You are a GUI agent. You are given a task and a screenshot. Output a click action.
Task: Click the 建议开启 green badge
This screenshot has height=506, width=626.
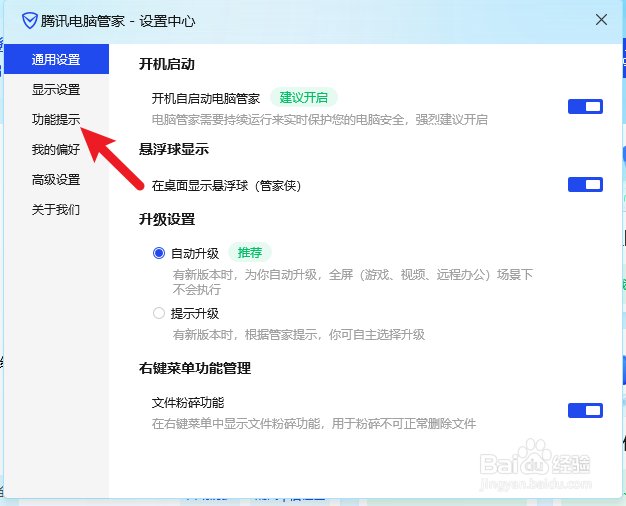click(x=304, y=97)
